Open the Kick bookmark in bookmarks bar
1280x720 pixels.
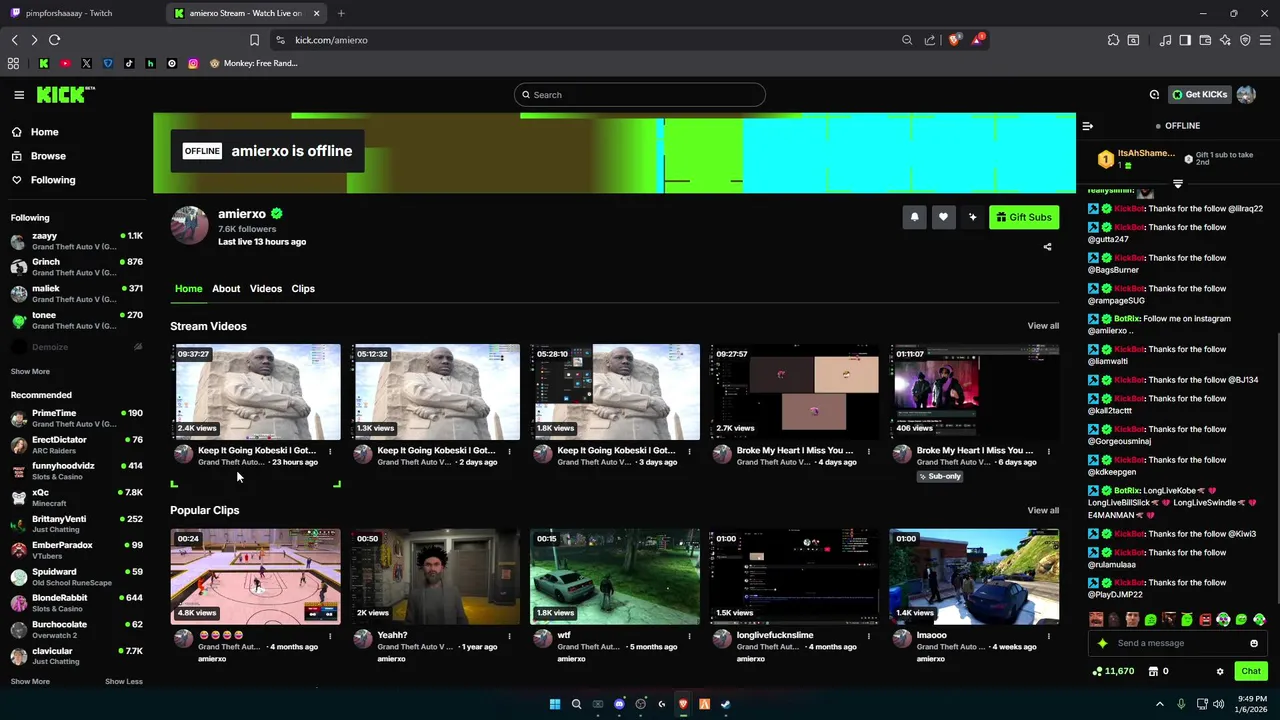coord(43,63)
